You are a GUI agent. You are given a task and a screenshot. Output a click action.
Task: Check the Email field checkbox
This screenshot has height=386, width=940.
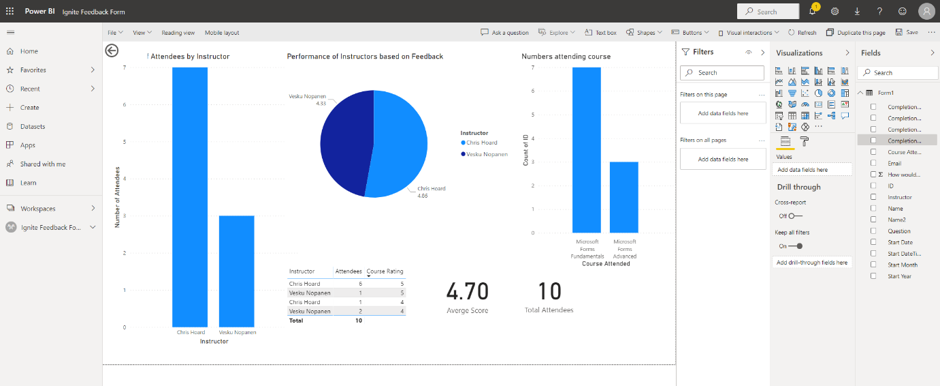[873, 163]
